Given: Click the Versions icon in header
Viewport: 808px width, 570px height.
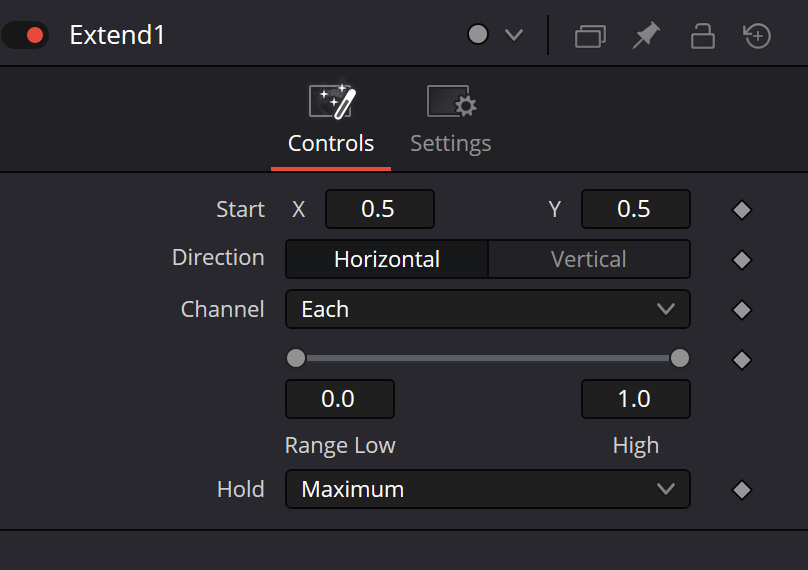Looking at the screenshot, I should pos(590,36).
